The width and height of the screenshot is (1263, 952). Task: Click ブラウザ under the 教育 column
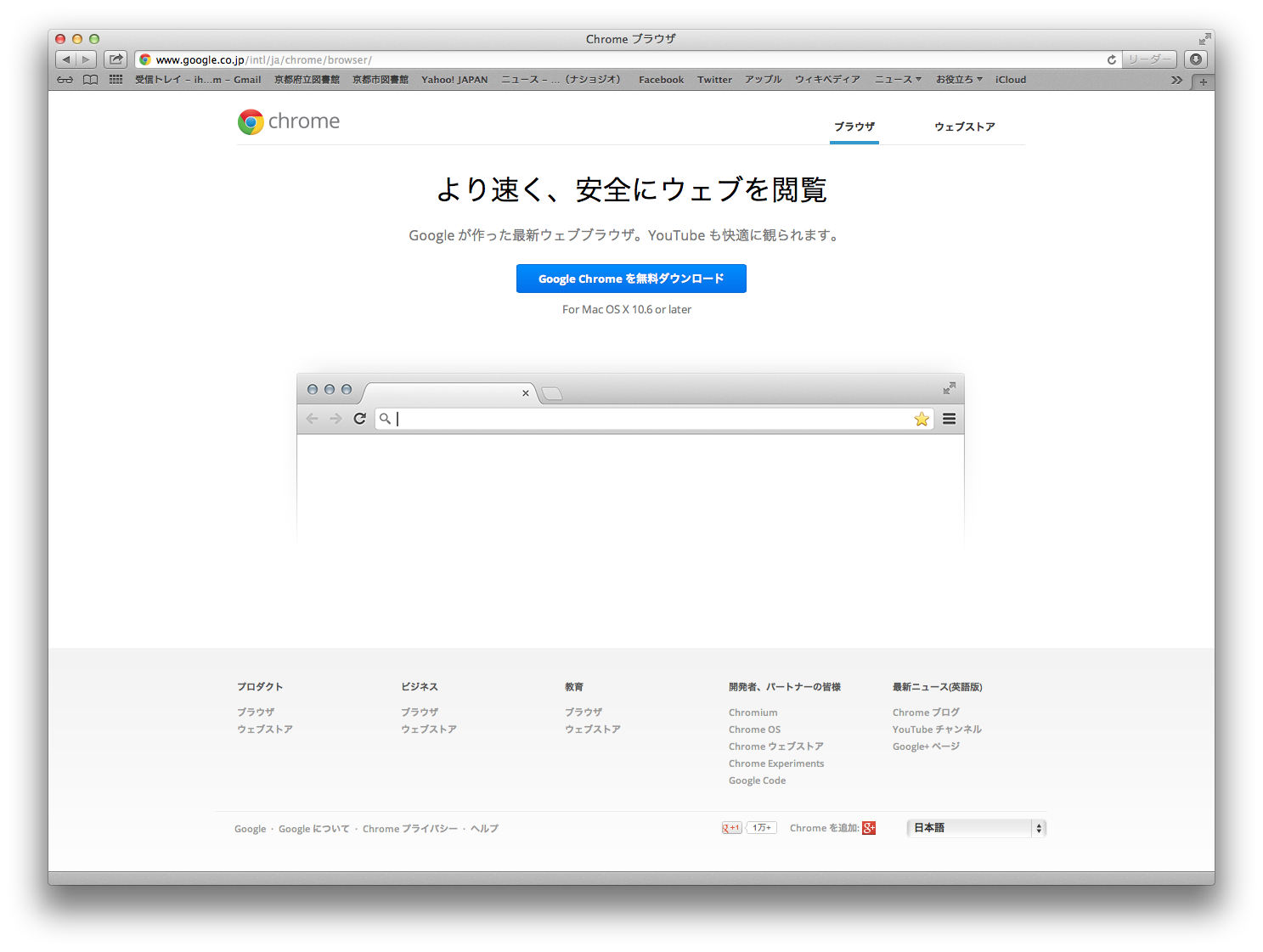pos(584,713)
